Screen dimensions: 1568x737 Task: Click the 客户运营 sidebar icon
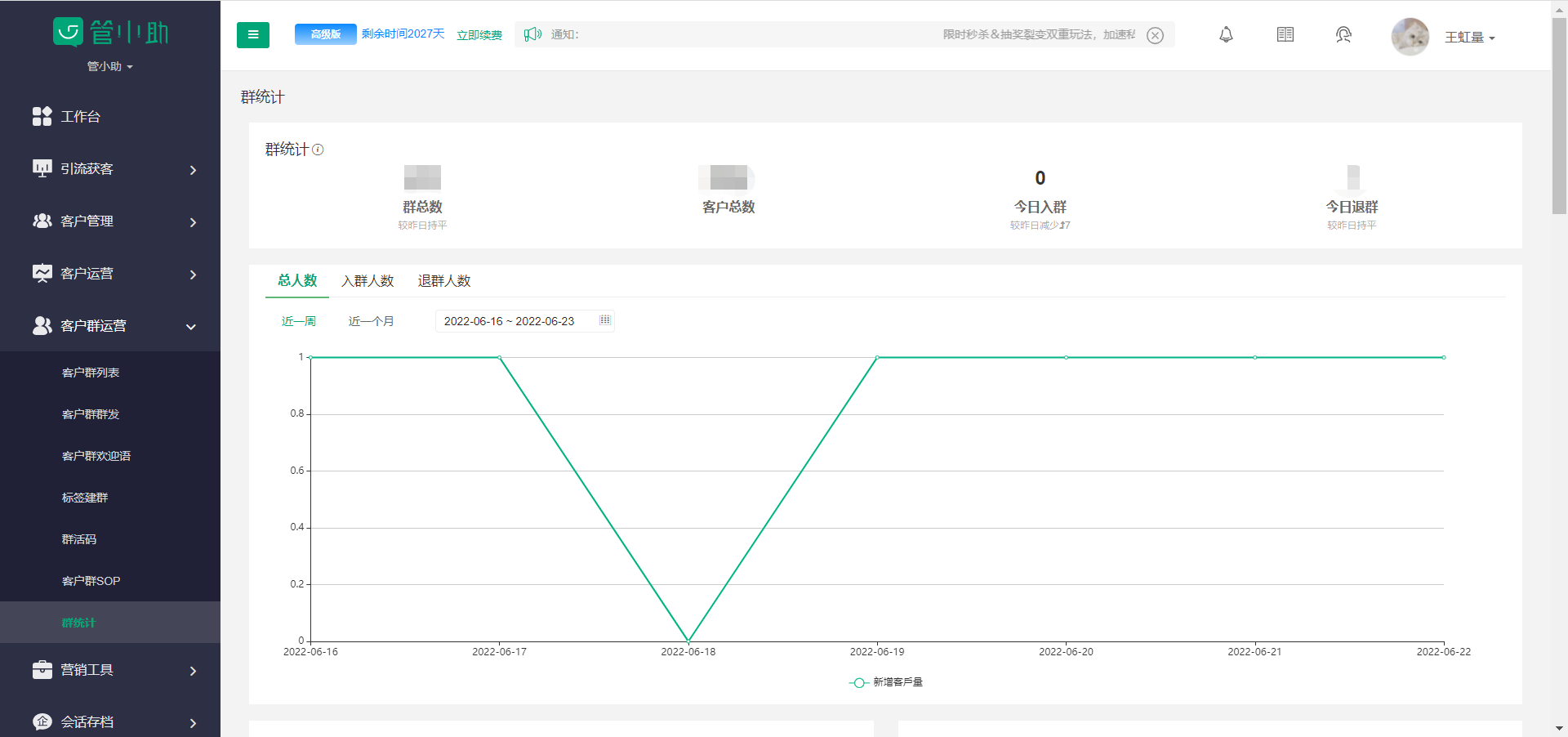coord(42,273)
